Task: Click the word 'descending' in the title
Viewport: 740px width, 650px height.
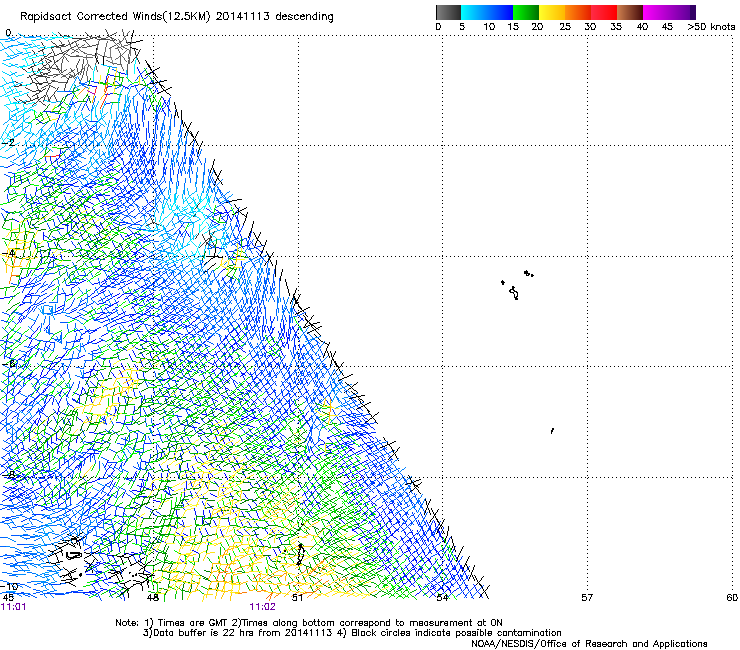Action: [304, 17]
